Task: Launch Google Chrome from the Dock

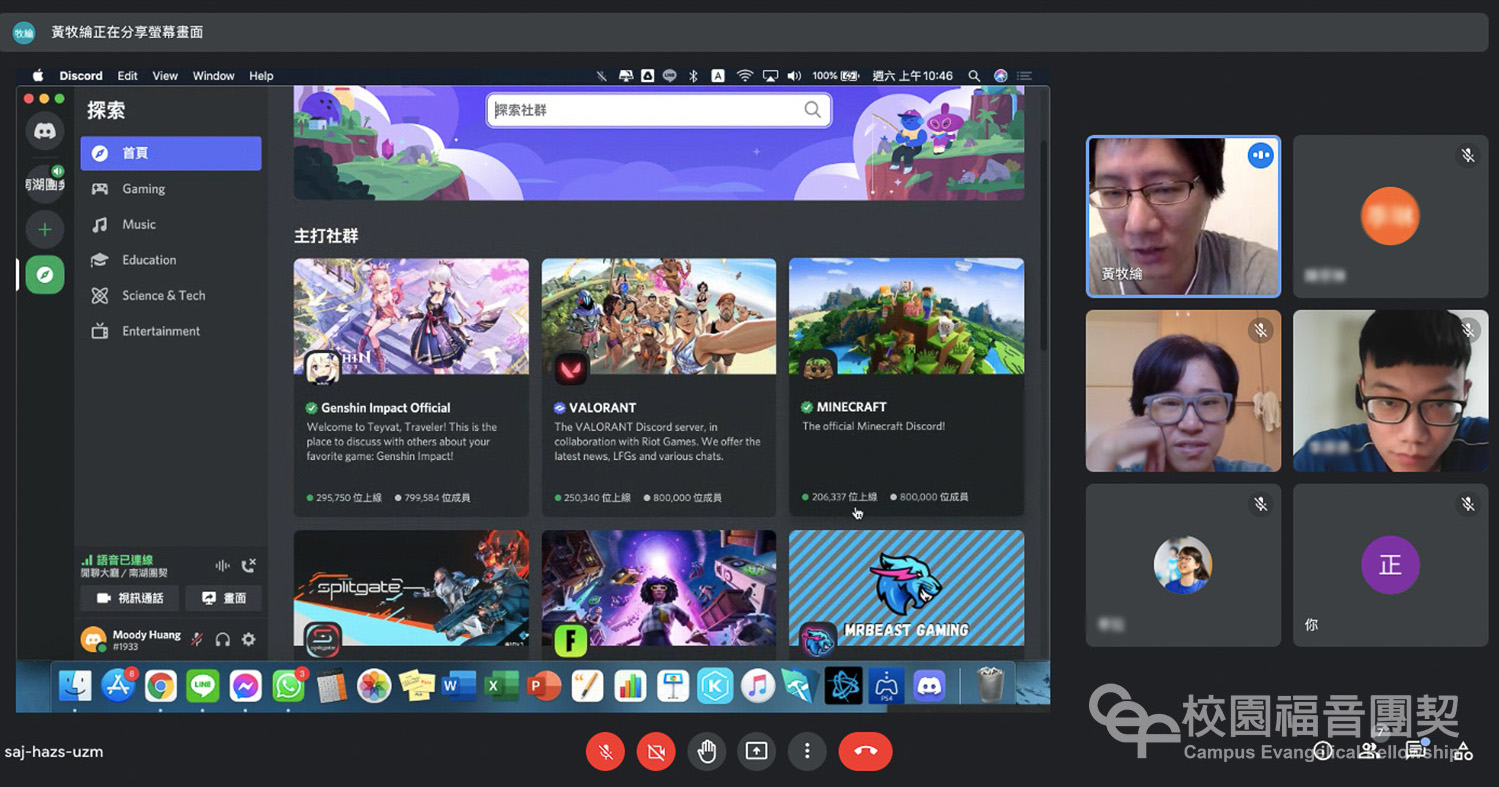Action: pos(161,686)
